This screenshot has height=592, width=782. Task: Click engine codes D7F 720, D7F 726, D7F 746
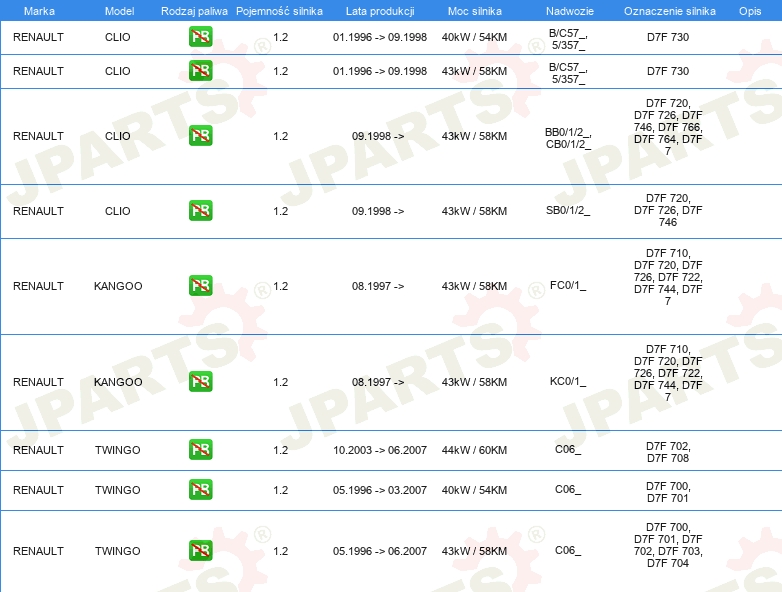[x=668, y=210]
